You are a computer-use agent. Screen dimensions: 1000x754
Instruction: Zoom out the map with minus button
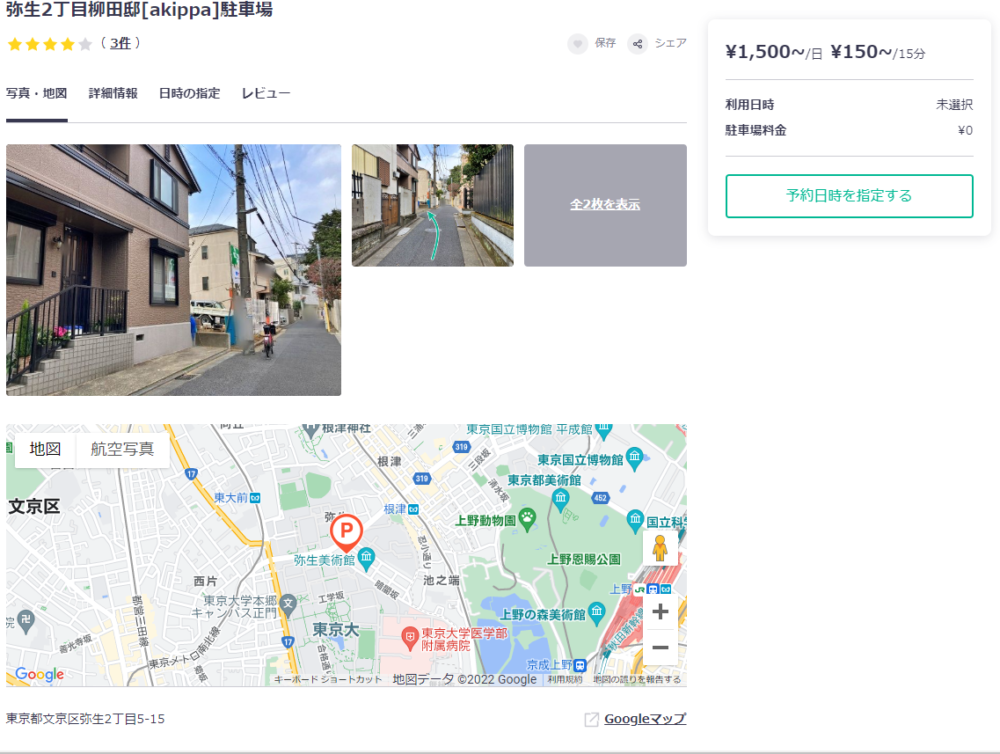coord(660,648)
